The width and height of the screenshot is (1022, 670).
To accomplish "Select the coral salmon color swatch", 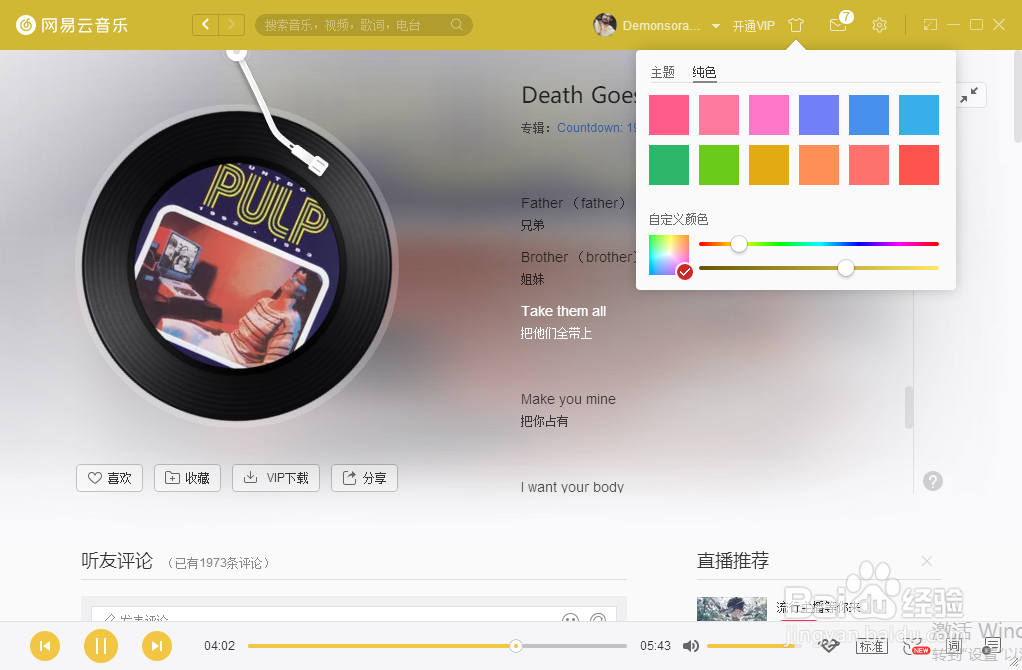I will pos(869,165).
